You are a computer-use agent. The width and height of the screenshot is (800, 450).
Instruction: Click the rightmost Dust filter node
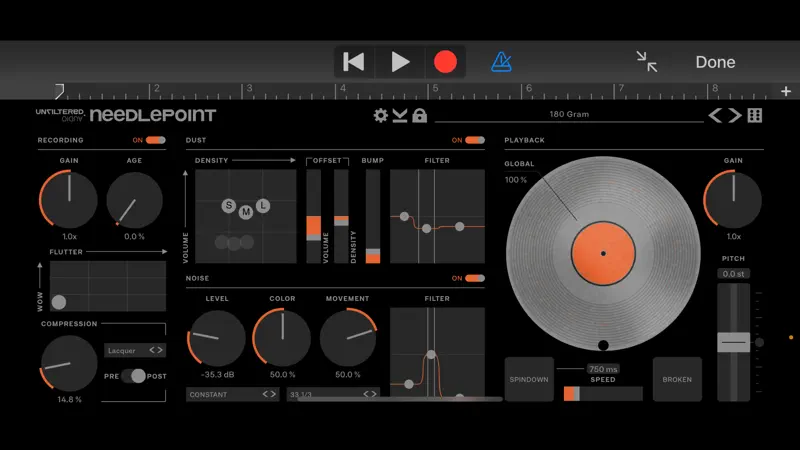click(460, 226)
